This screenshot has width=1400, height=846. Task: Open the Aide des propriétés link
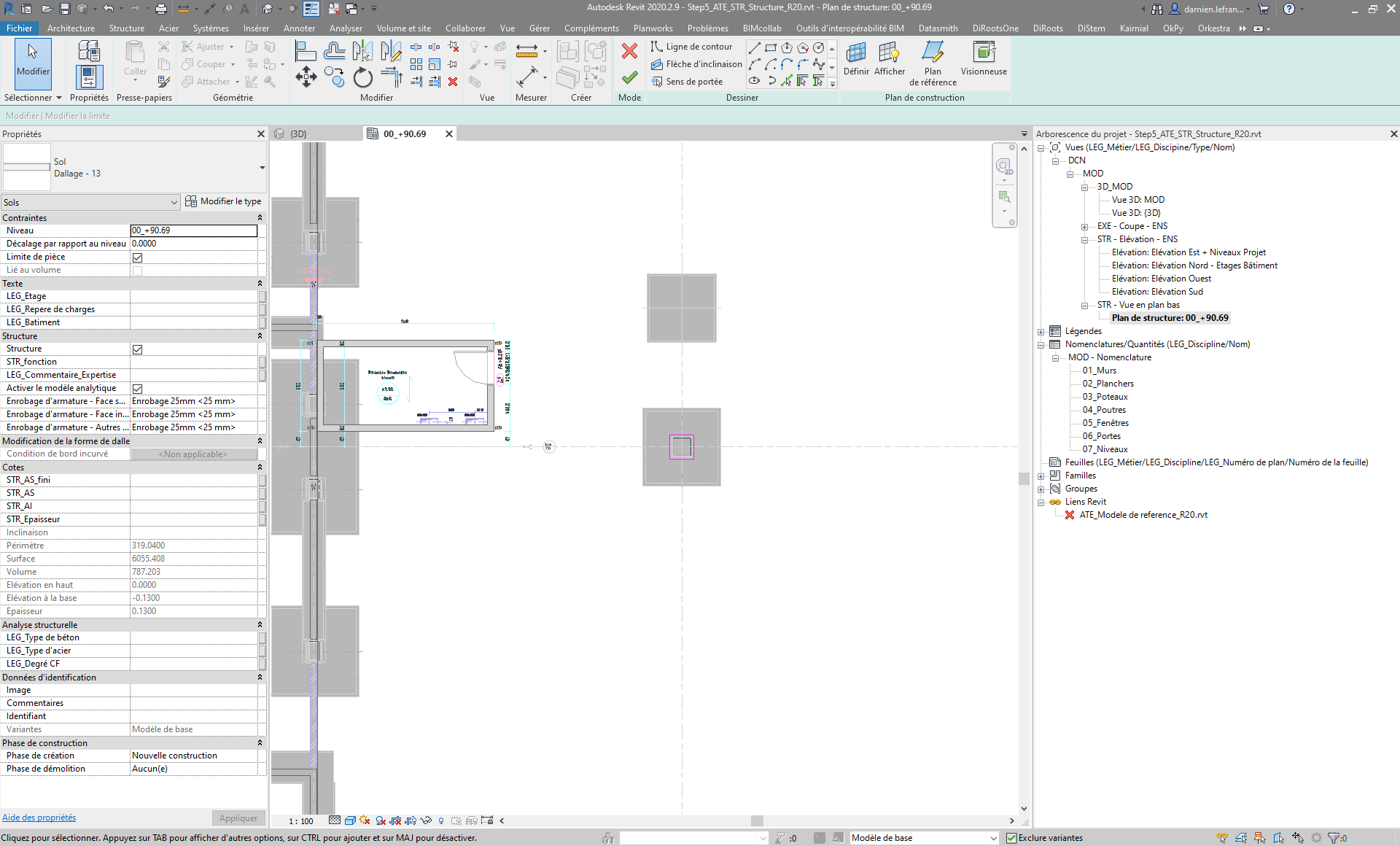pyautogui.click(x=39, y=818)
